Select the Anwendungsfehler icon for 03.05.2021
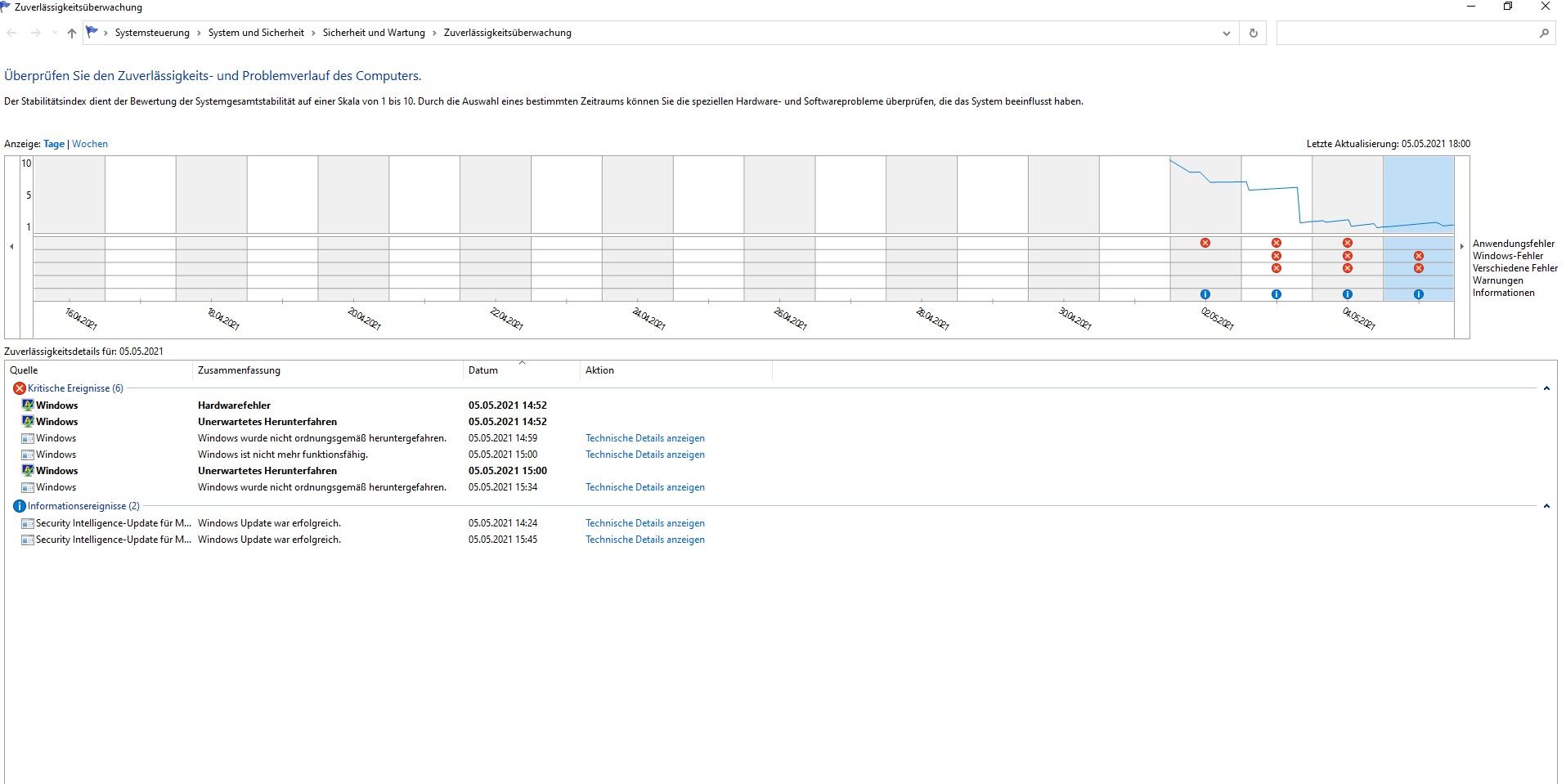The width and height of the screenshot is (1566, 784). (1277, 243)
